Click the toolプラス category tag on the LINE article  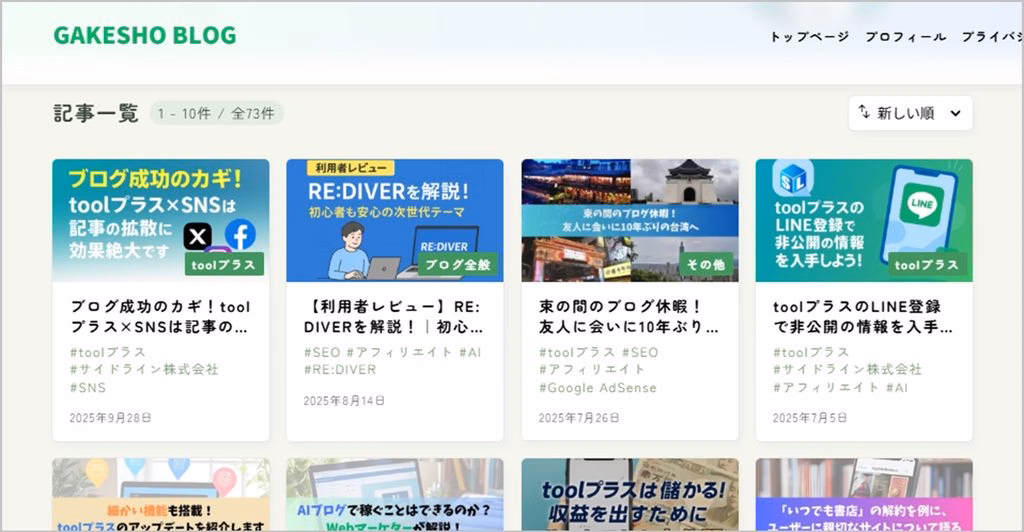coord(927,264)
